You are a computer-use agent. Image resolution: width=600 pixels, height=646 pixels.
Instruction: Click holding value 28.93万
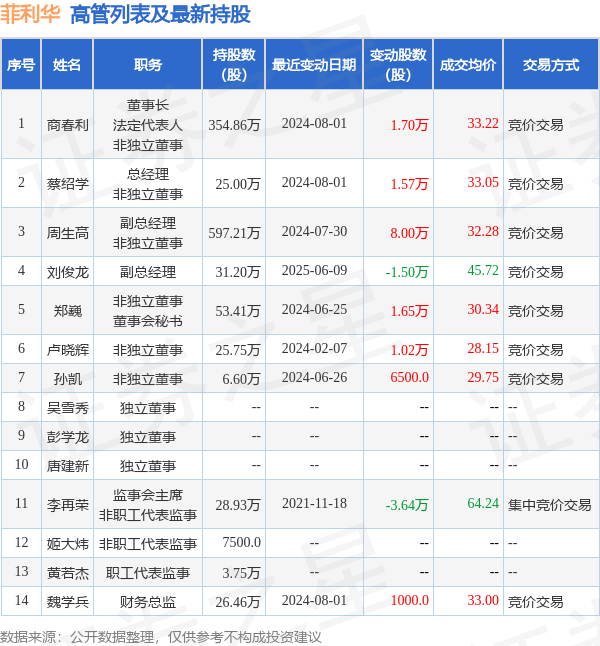point(238,505)
